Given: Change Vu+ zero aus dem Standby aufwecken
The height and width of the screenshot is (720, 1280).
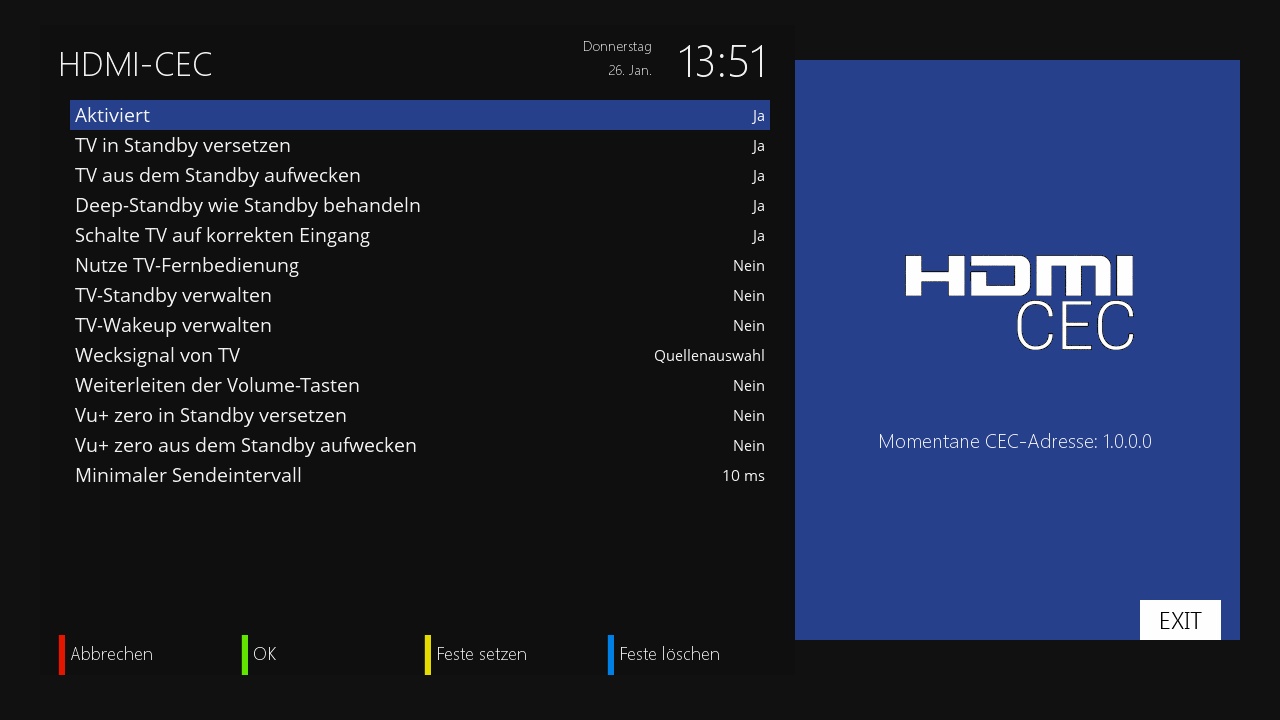Looking at the screenshot, I should point(748,446).
